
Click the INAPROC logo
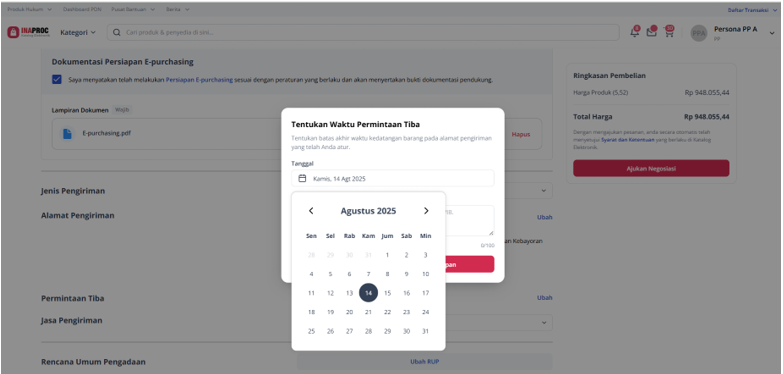(28, 32)
